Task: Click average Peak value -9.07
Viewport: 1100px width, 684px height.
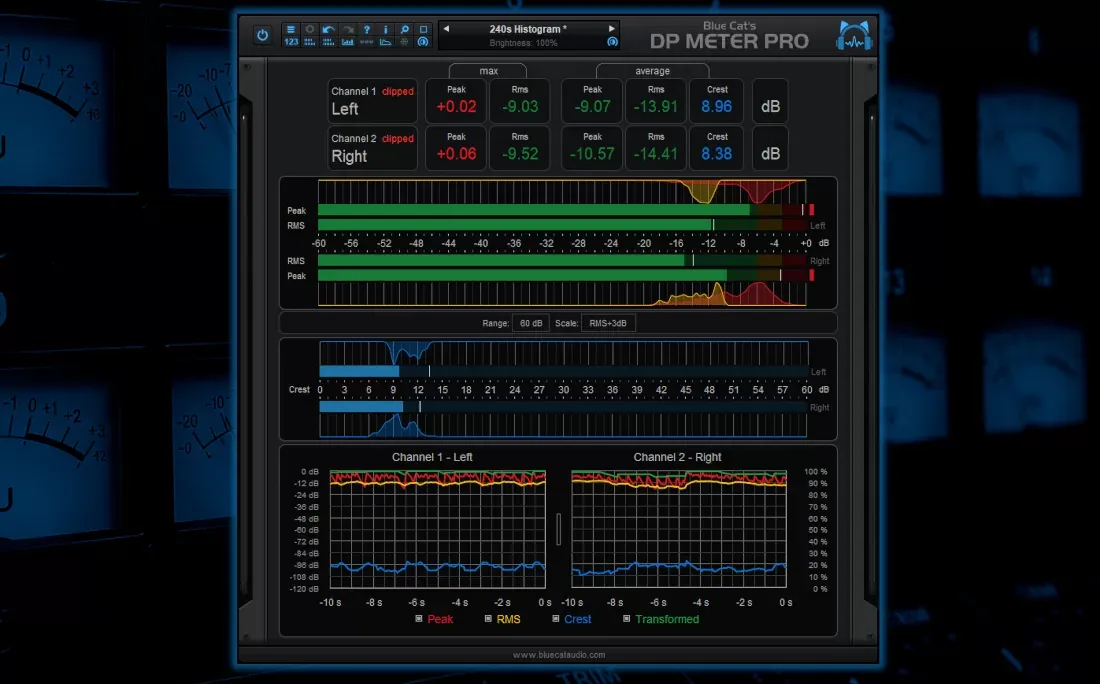Action: tap(592, 107)
